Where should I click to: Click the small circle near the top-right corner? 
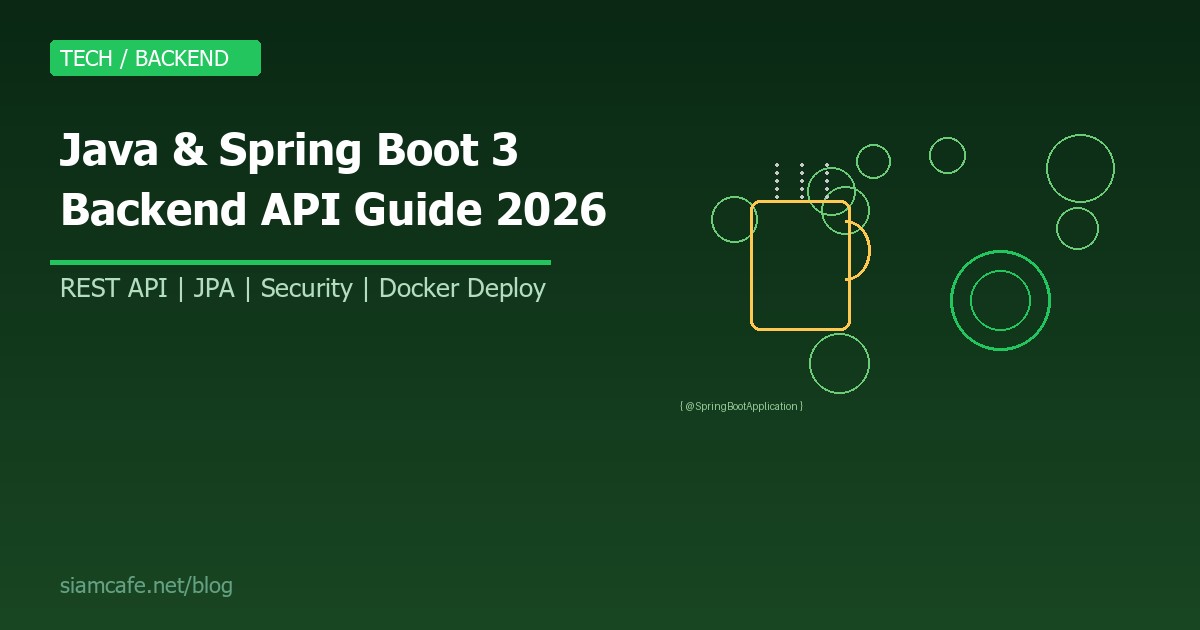click(947, 155)
